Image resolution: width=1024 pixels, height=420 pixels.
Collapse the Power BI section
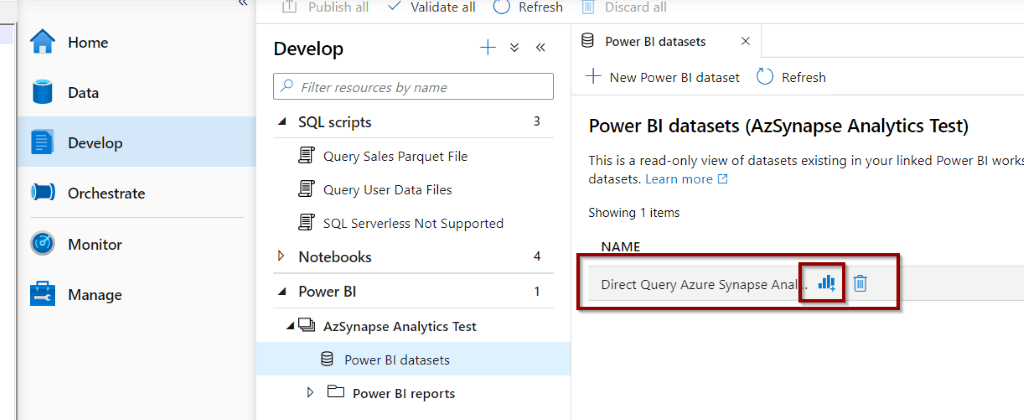pyautogui.click(x=282, y=291)
